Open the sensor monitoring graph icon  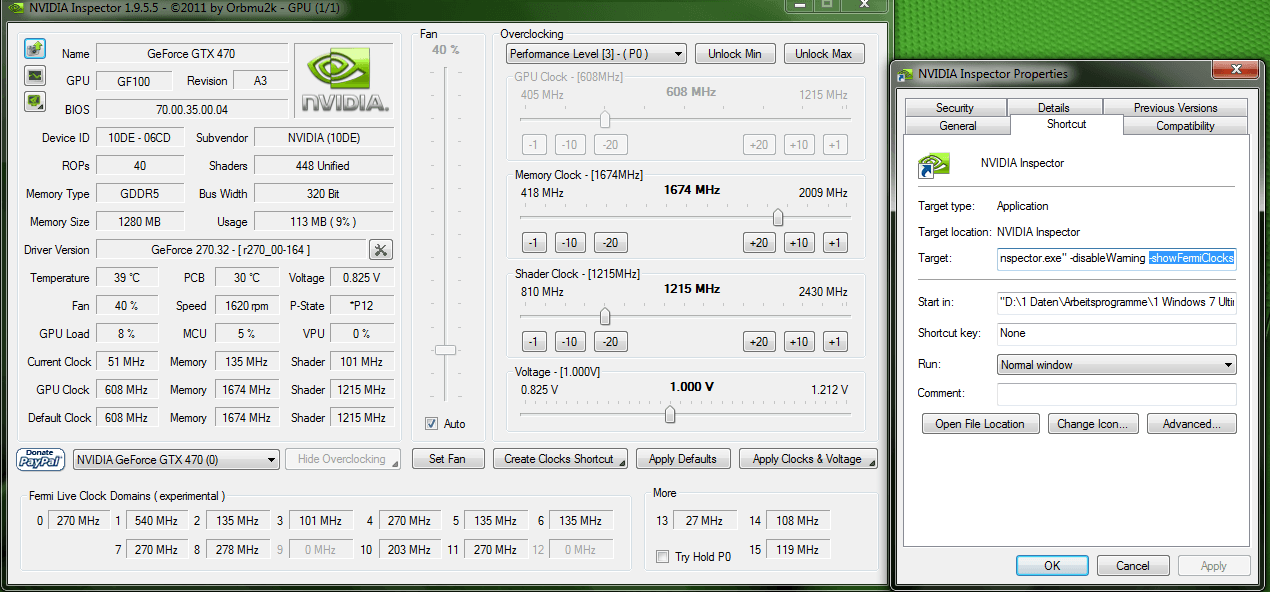coord(35,75)
